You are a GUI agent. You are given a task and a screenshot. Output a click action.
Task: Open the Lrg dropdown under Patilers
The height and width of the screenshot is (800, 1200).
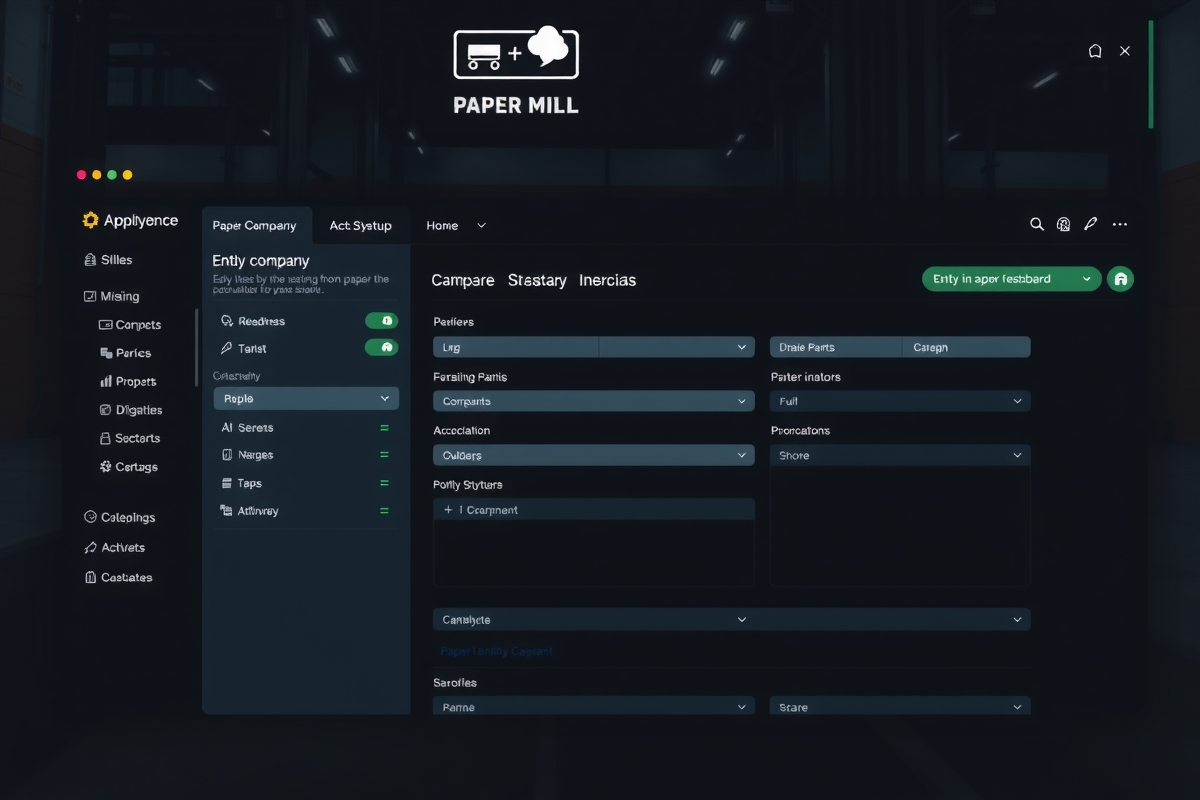click(x=594, y=347)
